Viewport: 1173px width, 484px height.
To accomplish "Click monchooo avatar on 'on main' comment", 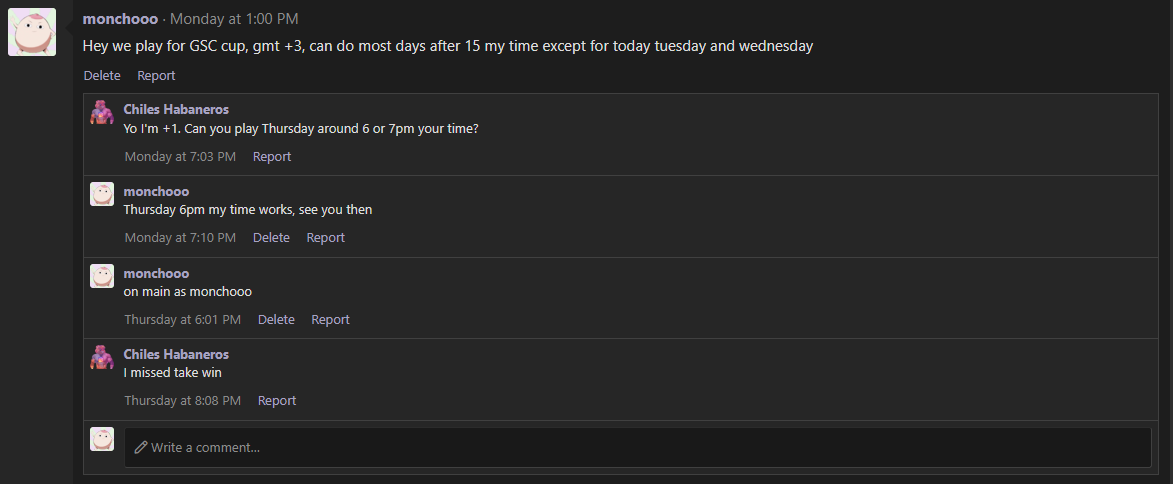I will click(102, 276).
